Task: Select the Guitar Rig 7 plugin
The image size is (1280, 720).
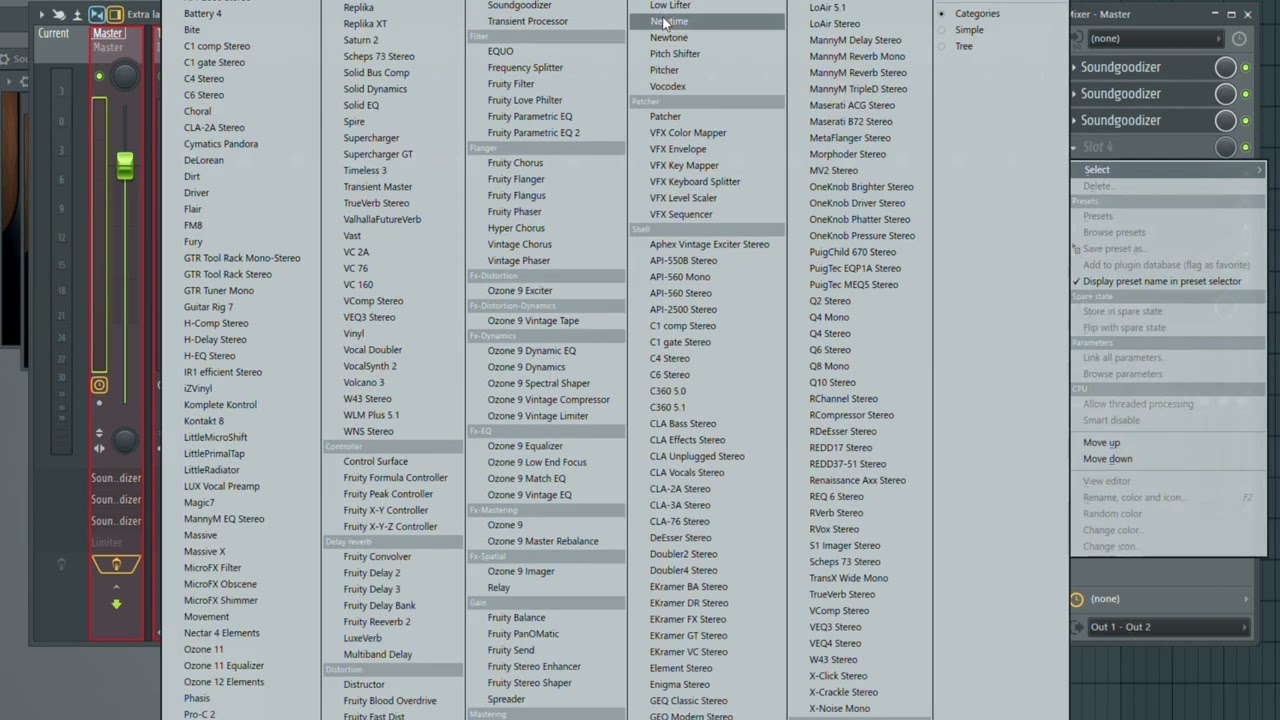Action: (208, 307)
